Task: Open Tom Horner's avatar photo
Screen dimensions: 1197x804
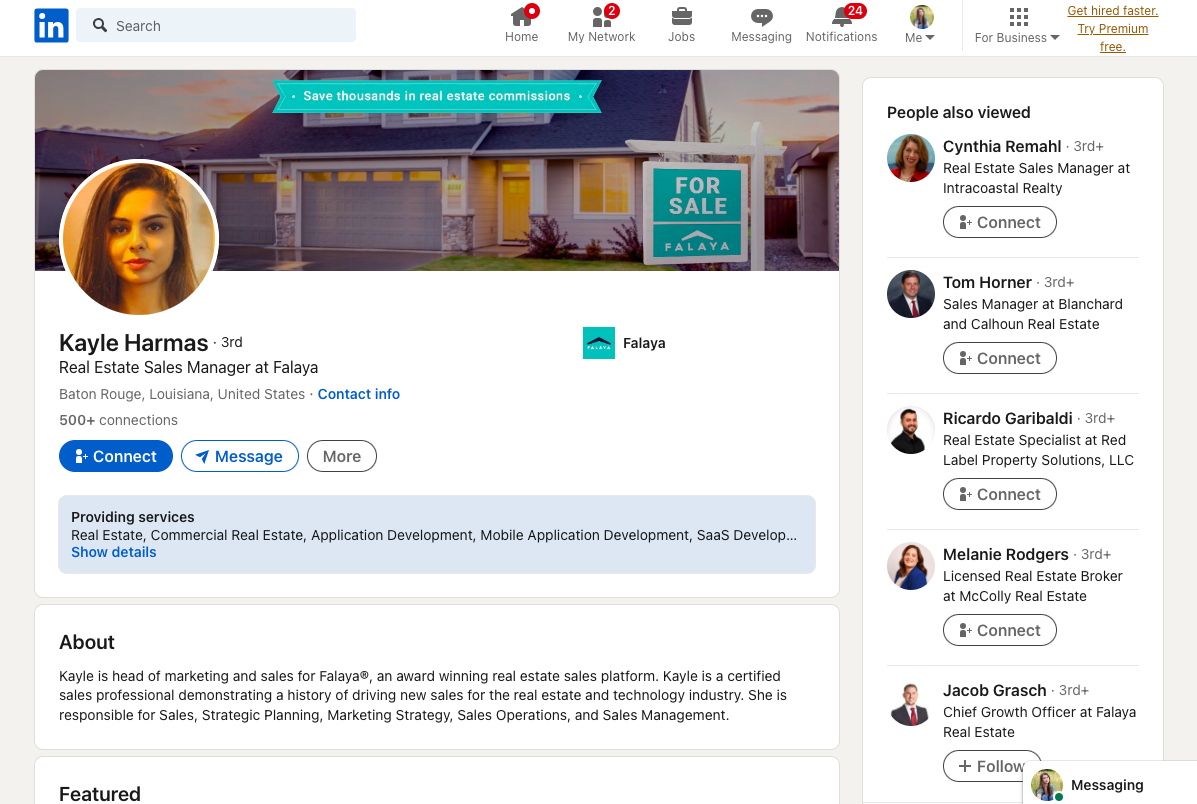Action: coord(911,294)
